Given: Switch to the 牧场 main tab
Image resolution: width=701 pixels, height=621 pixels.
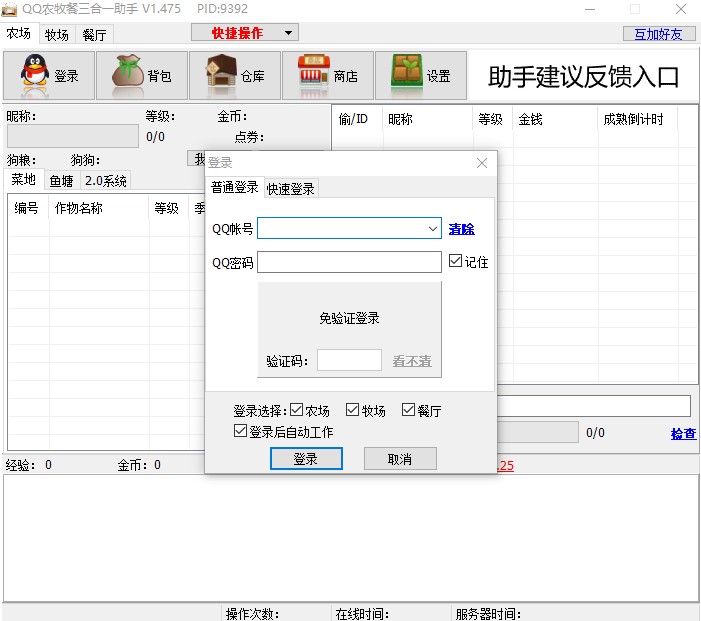Looking at the screenshot, I should pyautogui.click(x=57, y=35).
